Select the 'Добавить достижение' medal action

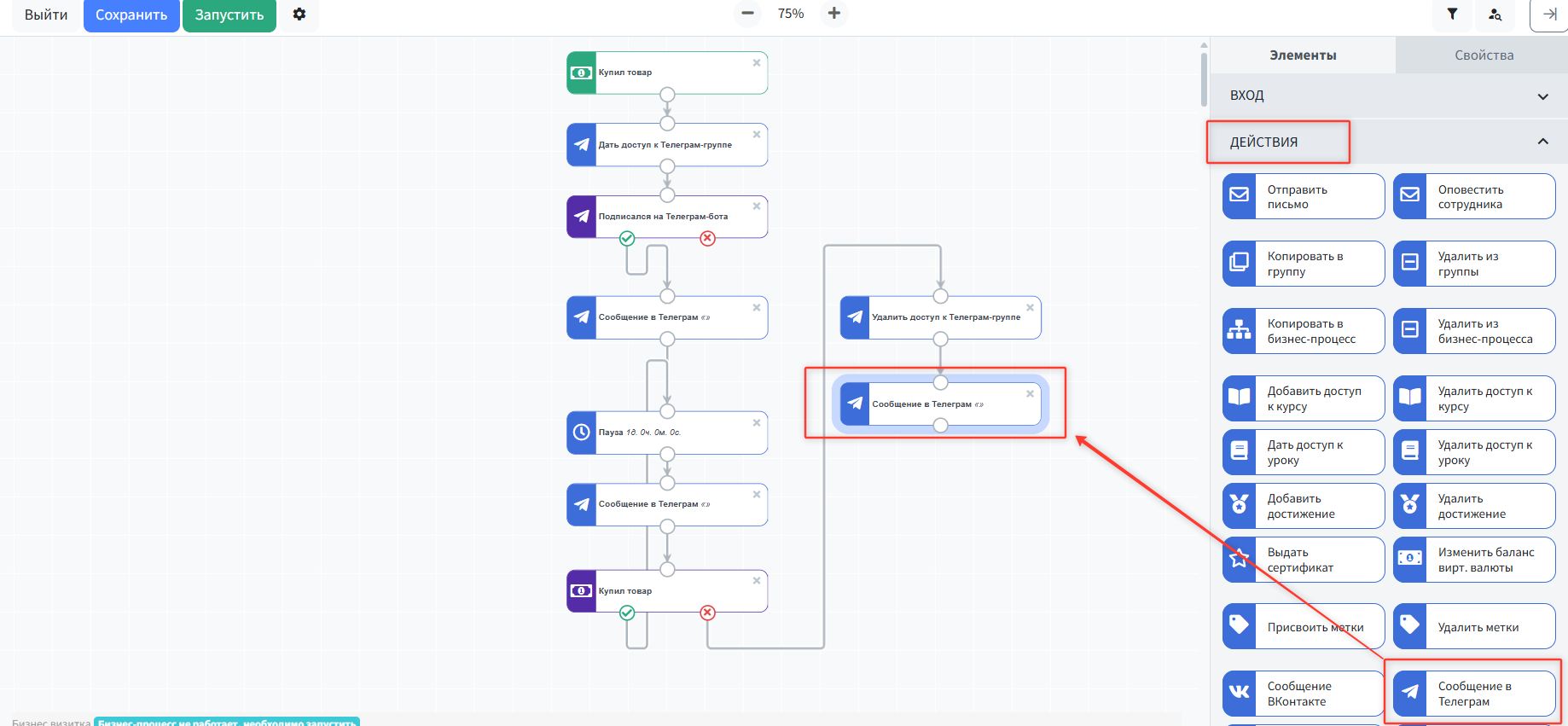1303,506
